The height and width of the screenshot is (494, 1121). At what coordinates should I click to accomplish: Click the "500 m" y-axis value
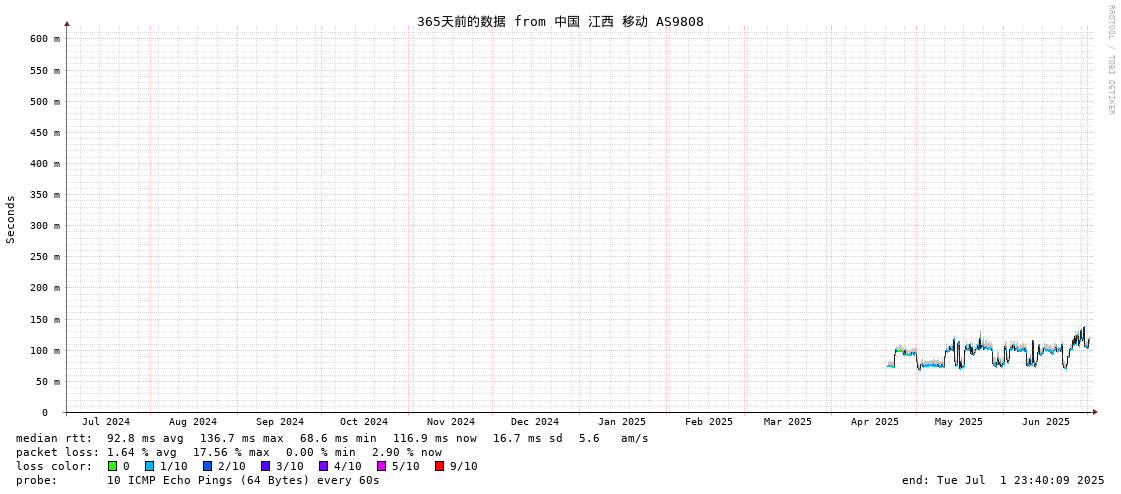point(44,101)
